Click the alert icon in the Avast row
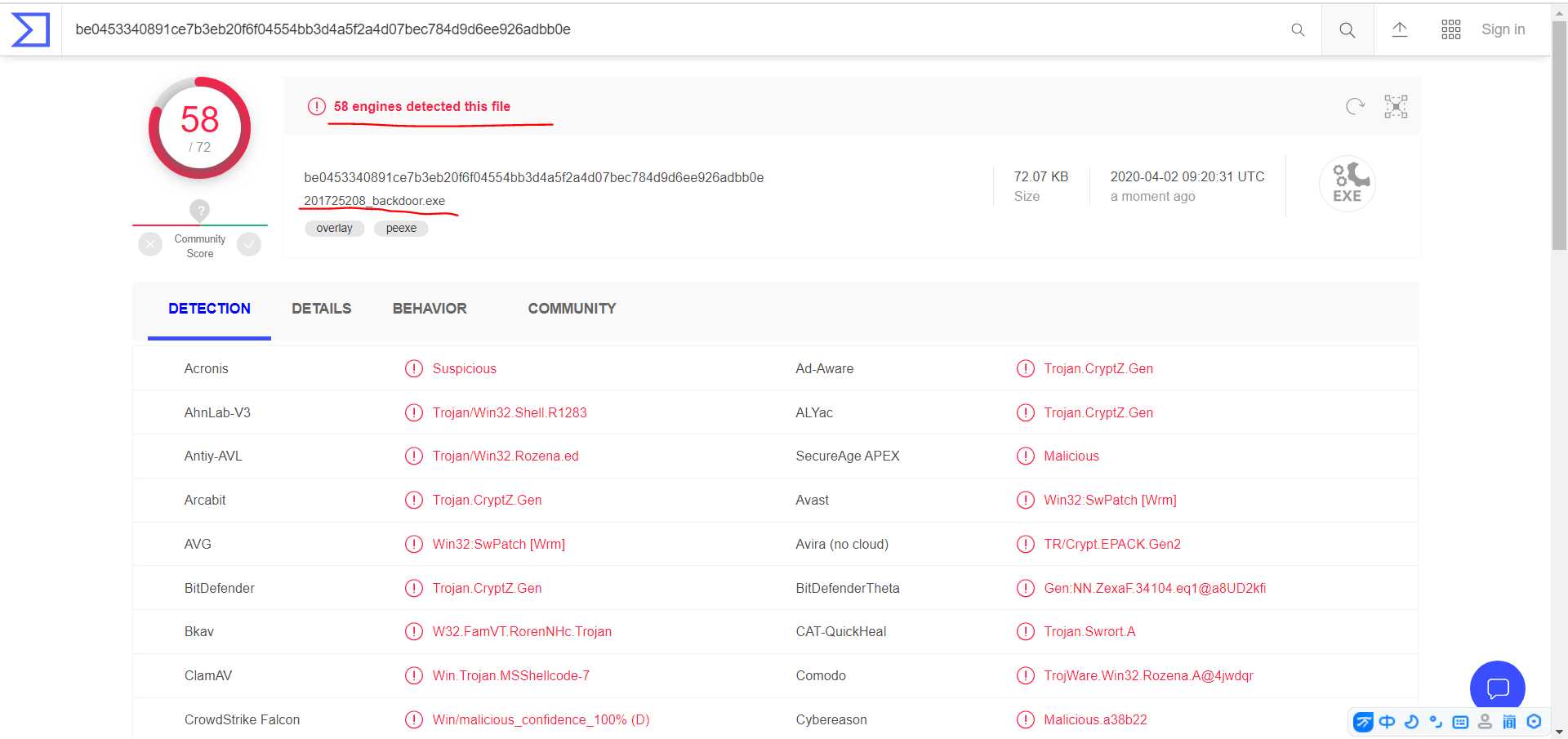This screenshot has width=1568, height=739. point(1025,501)
